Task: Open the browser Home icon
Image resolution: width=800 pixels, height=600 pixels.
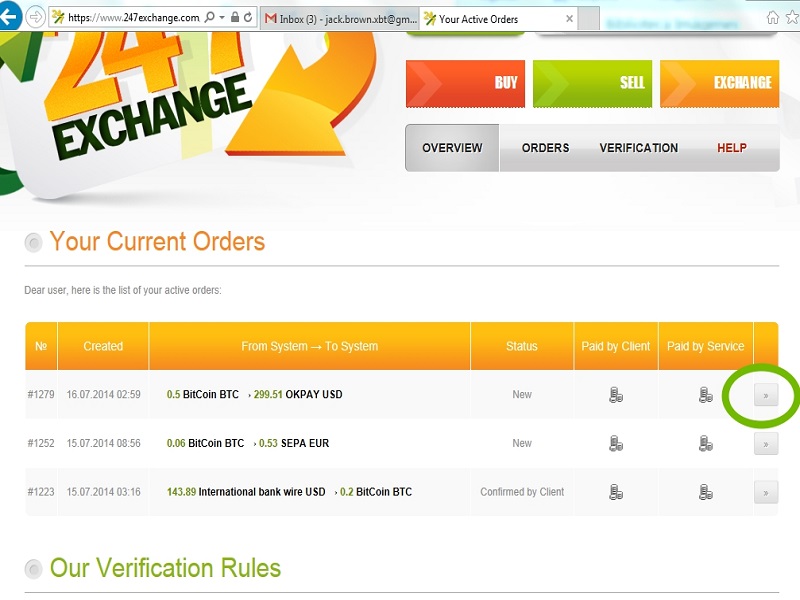Action: (773, 17)
